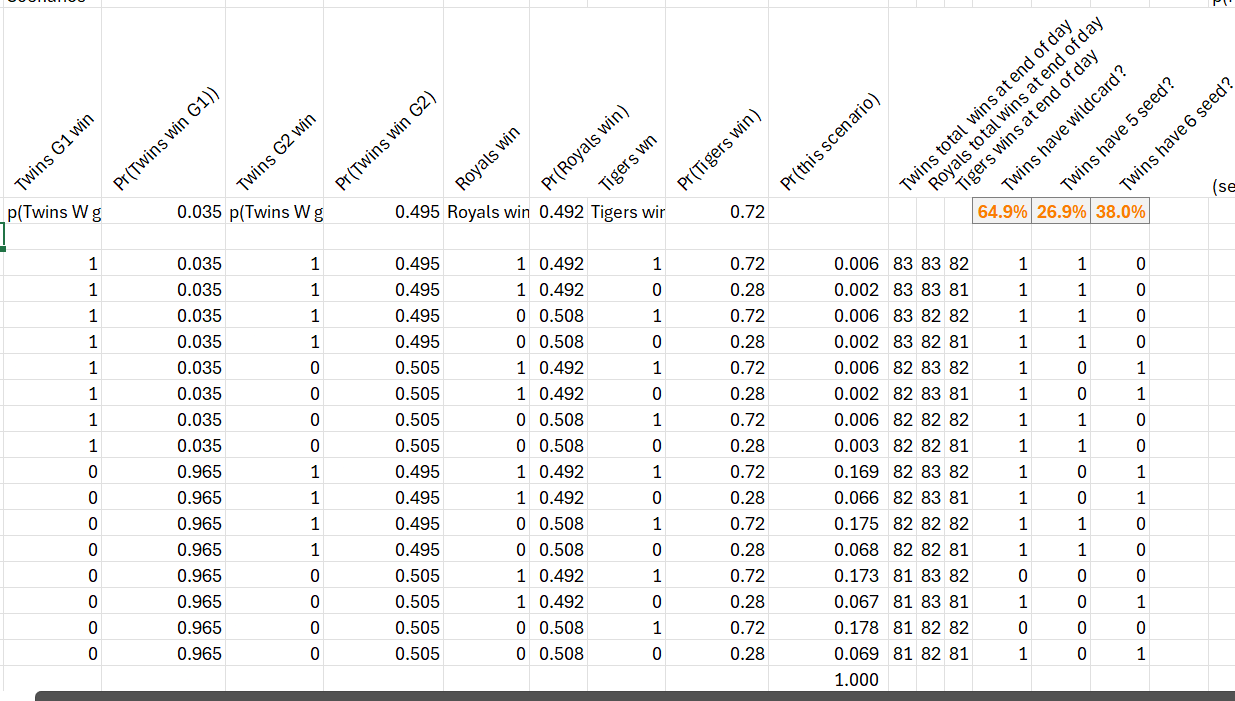Screen dimensions: 1235x701
Task: Select the orange 38.0% cell
Action: [x=1120, y=212]
